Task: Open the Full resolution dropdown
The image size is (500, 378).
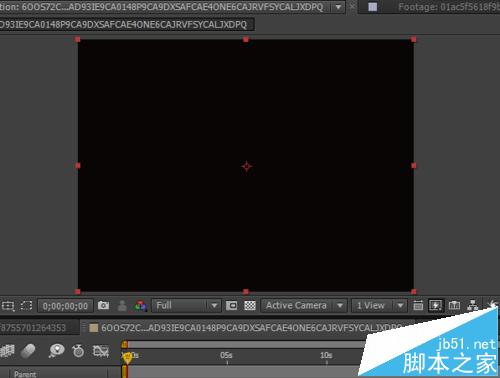Action: (186, 305)
